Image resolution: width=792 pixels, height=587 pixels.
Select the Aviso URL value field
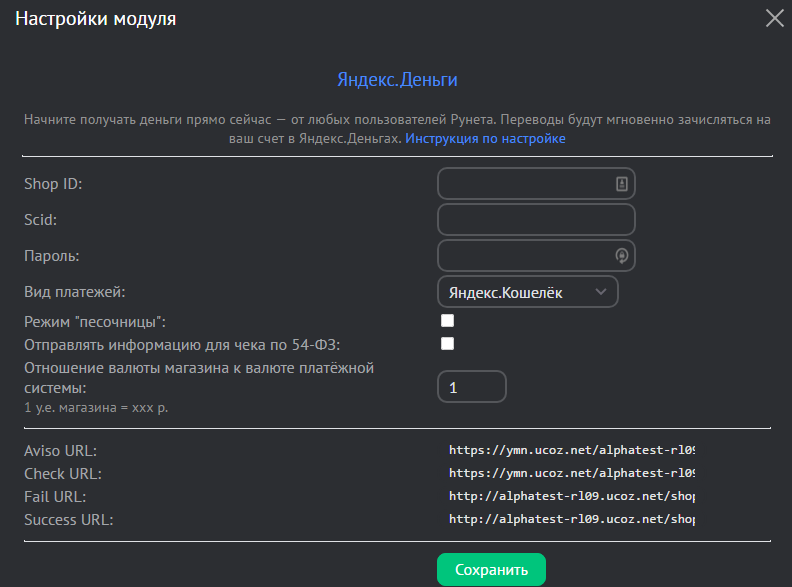[x=571, y=451]
